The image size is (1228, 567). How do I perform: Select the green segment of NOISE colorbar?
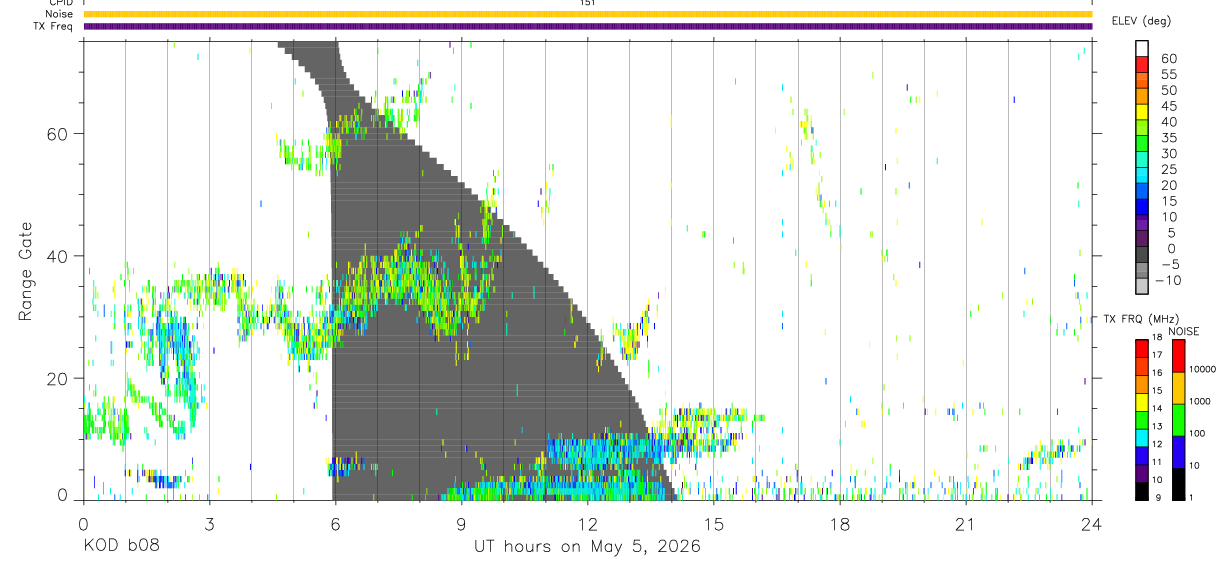pyautogui.click(x=1179, y=420)
